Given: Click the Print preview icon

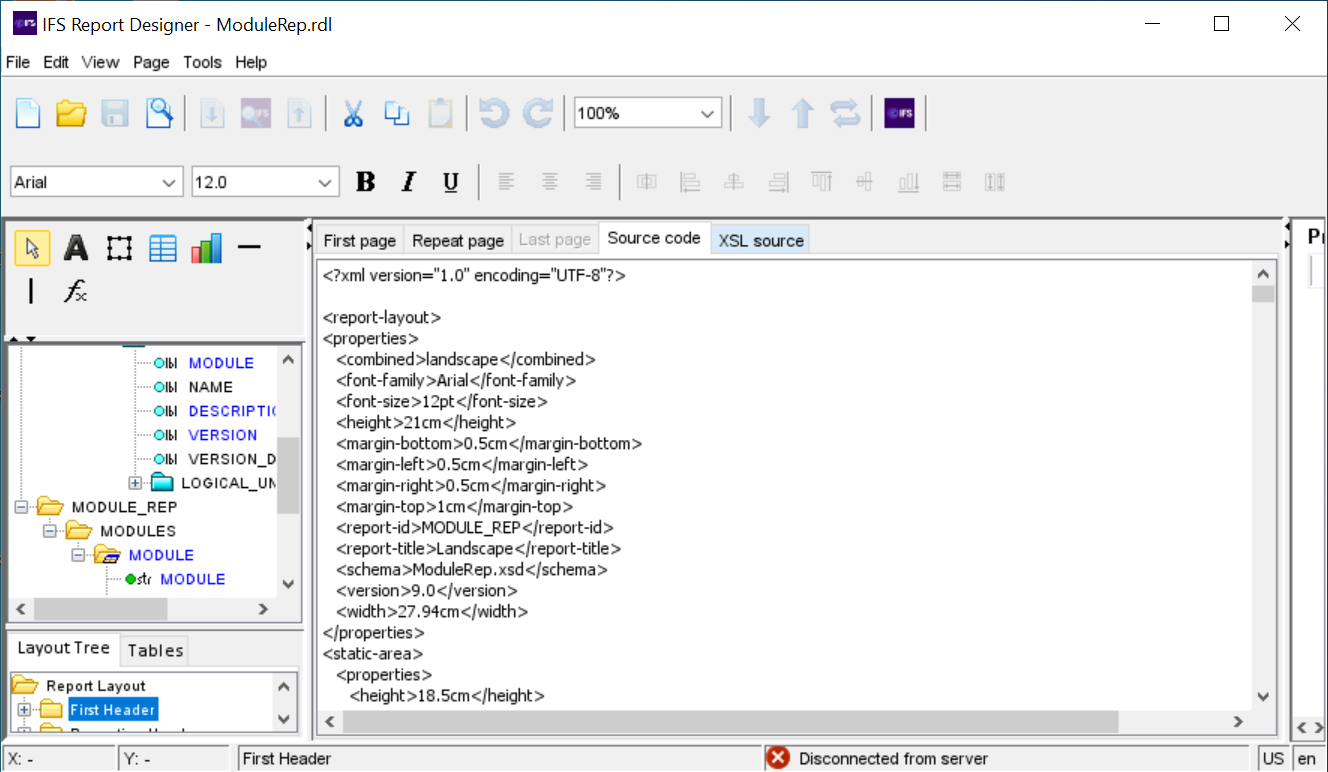Looking at the screenshot, I should click(x=159, y=113).
